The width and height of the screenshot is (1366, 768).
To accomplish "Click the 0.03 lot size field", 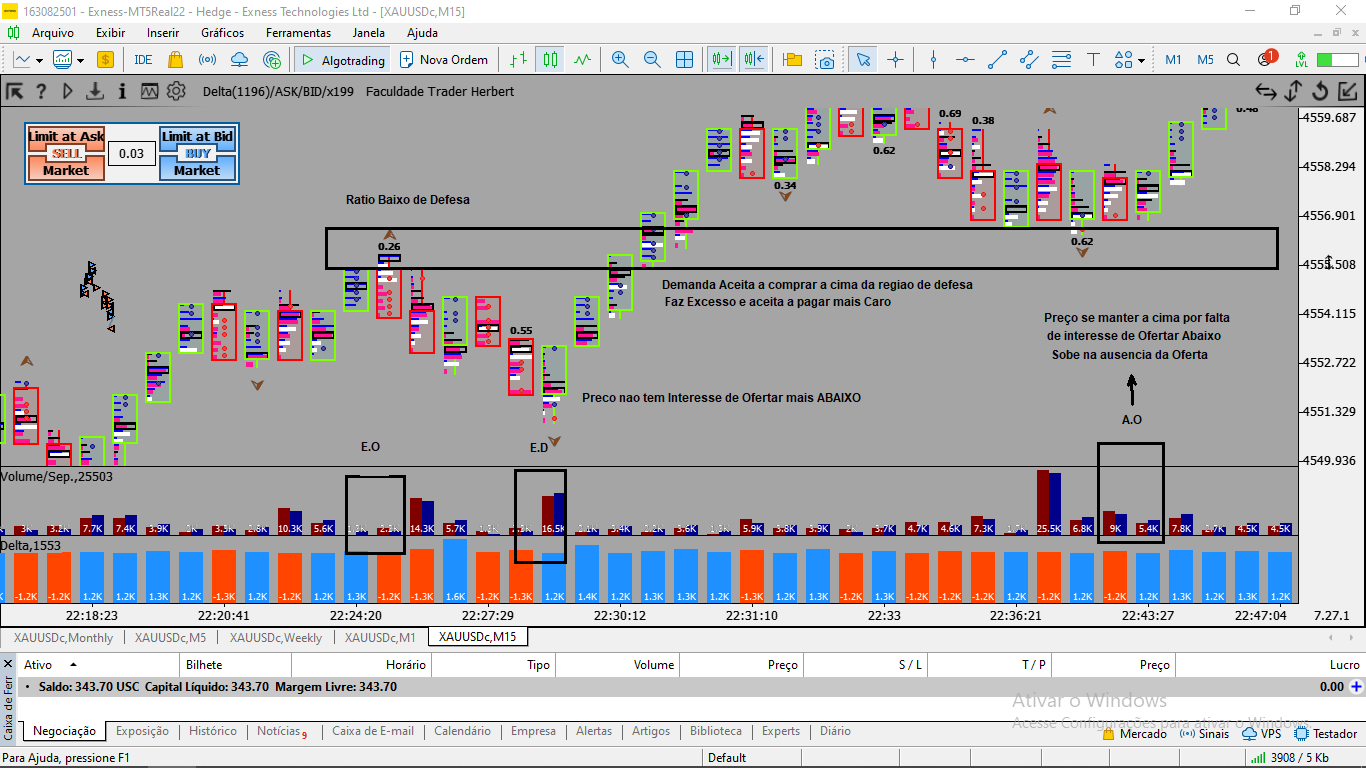I will (x=131, y=154).
